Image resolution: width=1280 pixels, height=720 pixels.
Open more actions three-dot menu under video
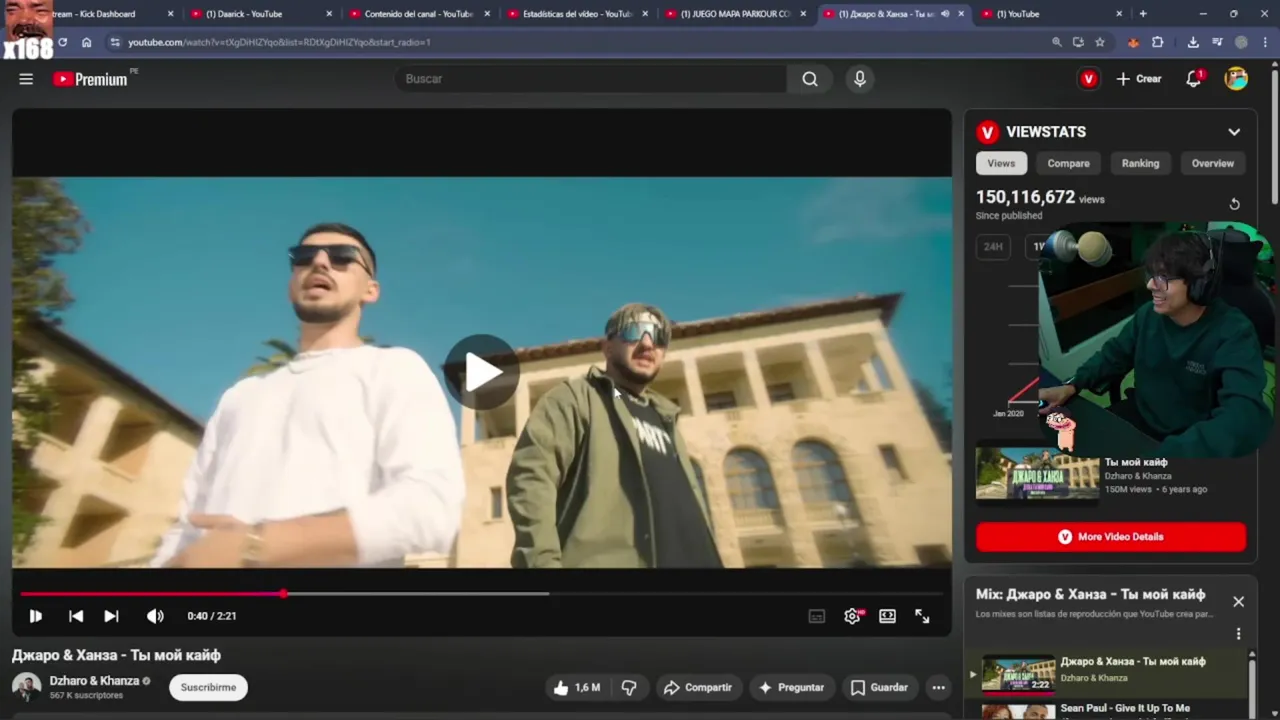[x=938, y=687]
